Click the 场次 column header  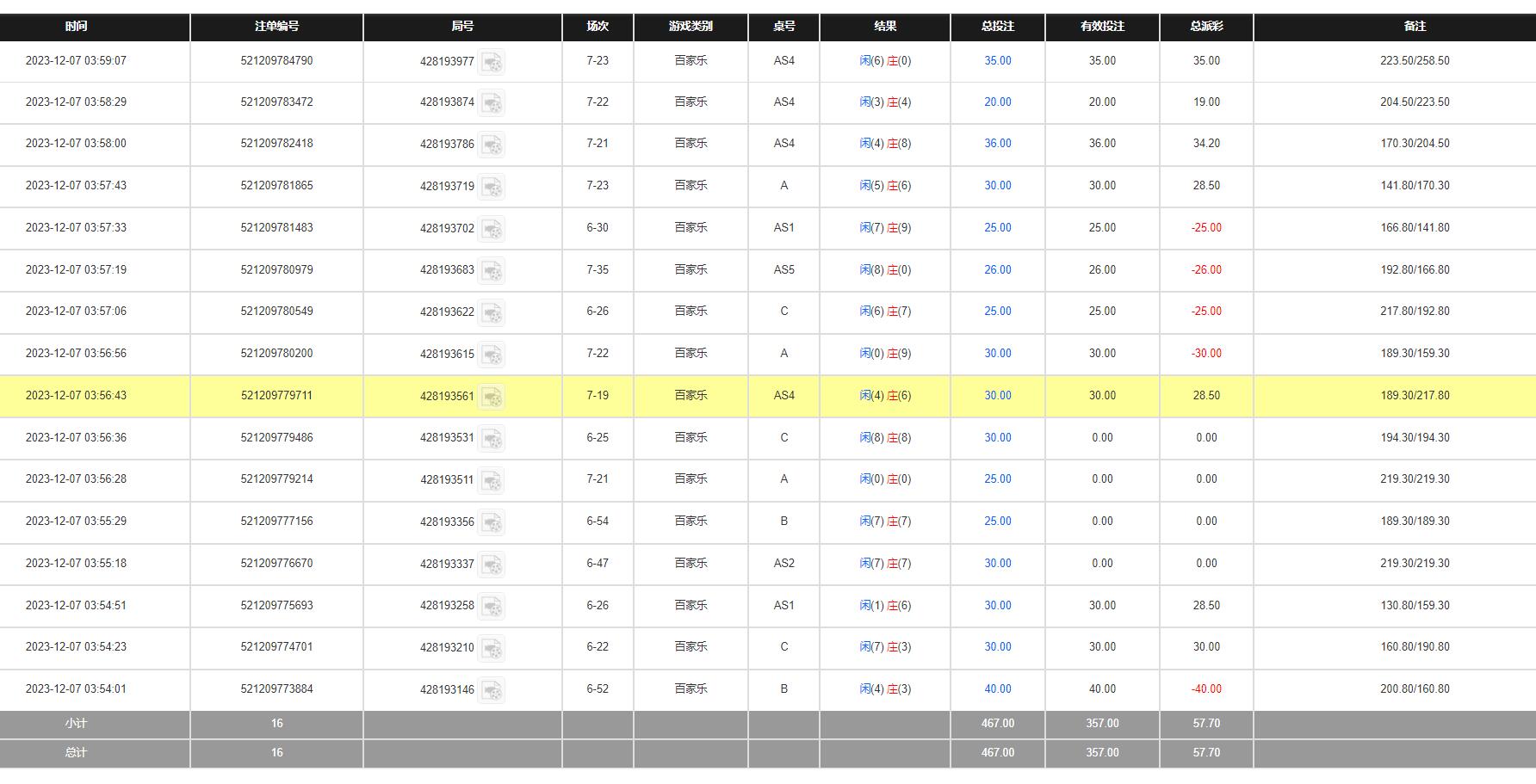coord(598,27)
